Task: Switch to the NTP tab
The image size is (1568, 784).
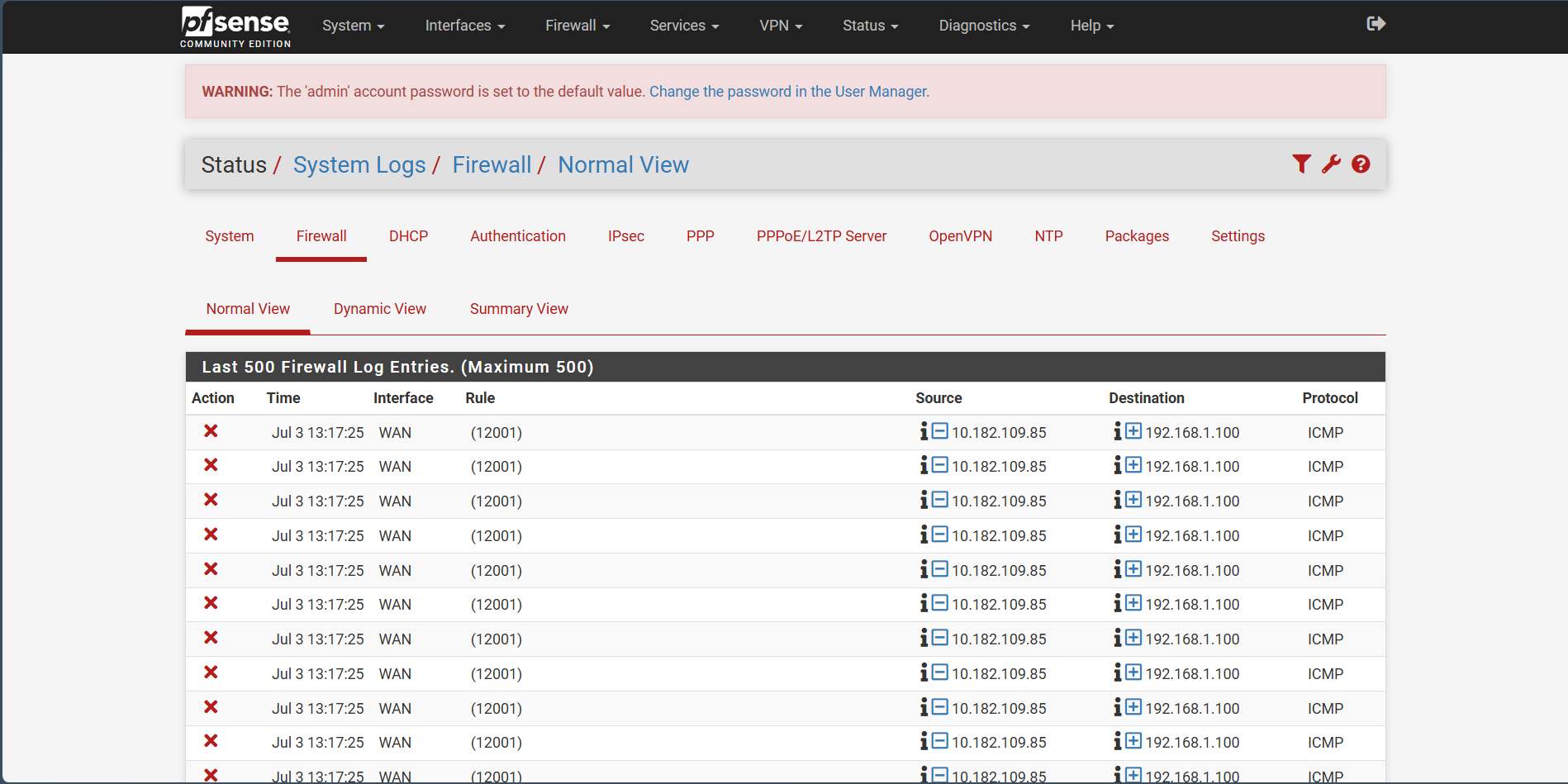Action: click(x=1049, y=236)
